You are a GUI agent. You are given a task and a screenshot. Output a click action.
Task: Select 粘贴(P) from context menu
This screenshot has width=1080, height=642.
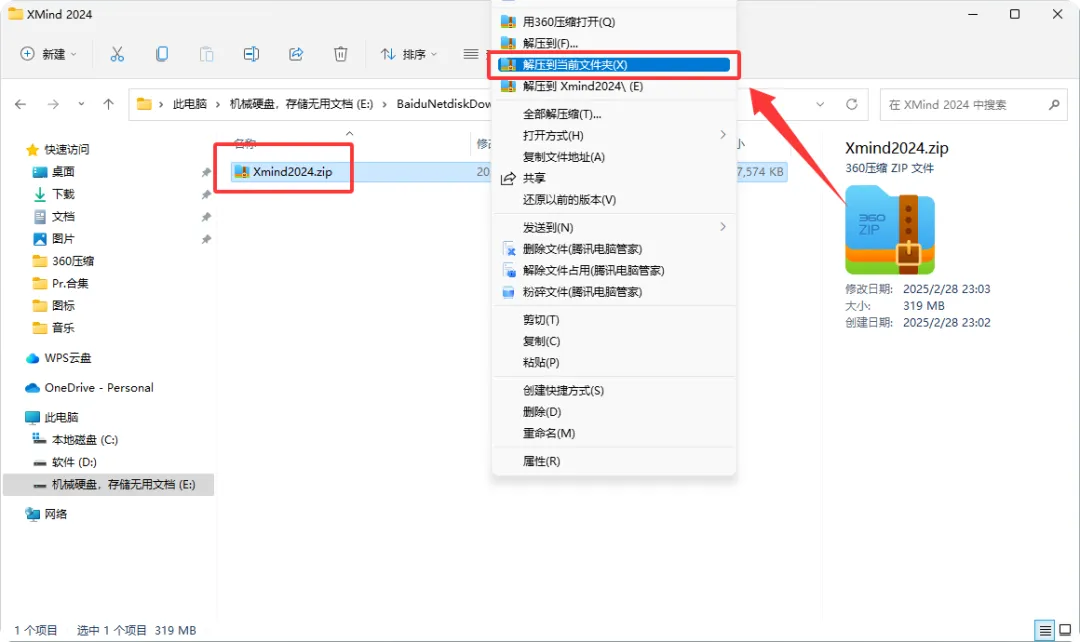click(614, 362)
